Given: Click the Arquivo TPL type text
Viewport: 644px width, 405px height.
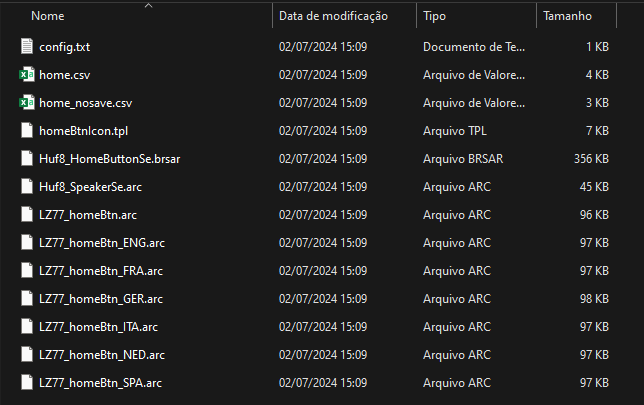Looking at the screenshot, I should (x=455, y=131).
